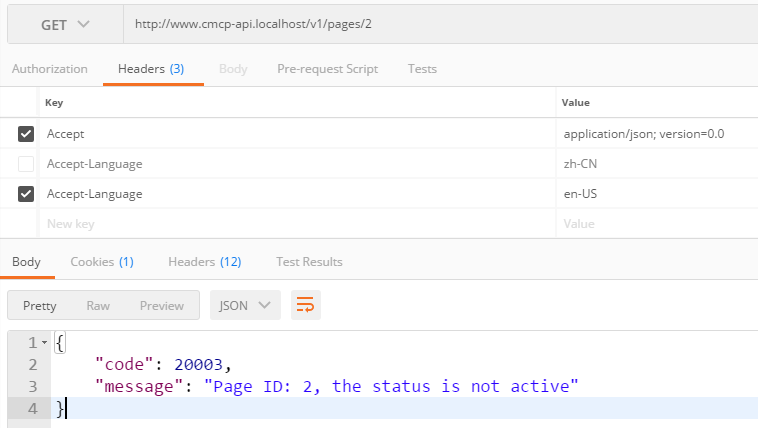View the Test Results tab
The width and height of the screenshot is (758, 428).
(x=309, y=262)
